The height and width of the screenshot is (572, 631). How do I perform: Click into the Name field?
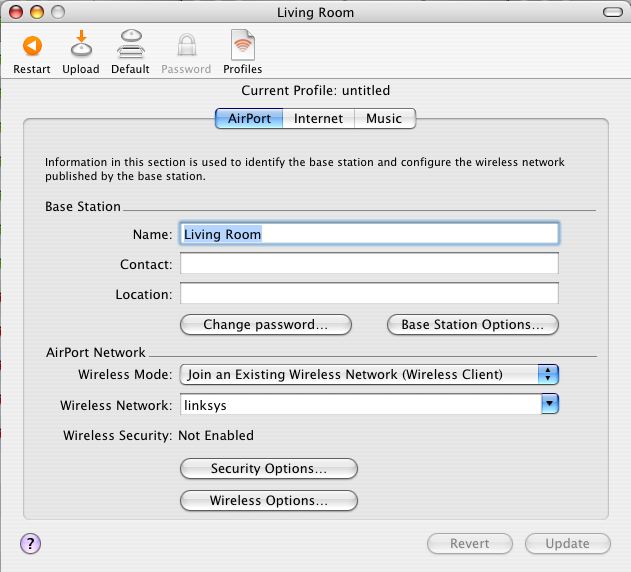pyautogui.click(x=369, y=233)
